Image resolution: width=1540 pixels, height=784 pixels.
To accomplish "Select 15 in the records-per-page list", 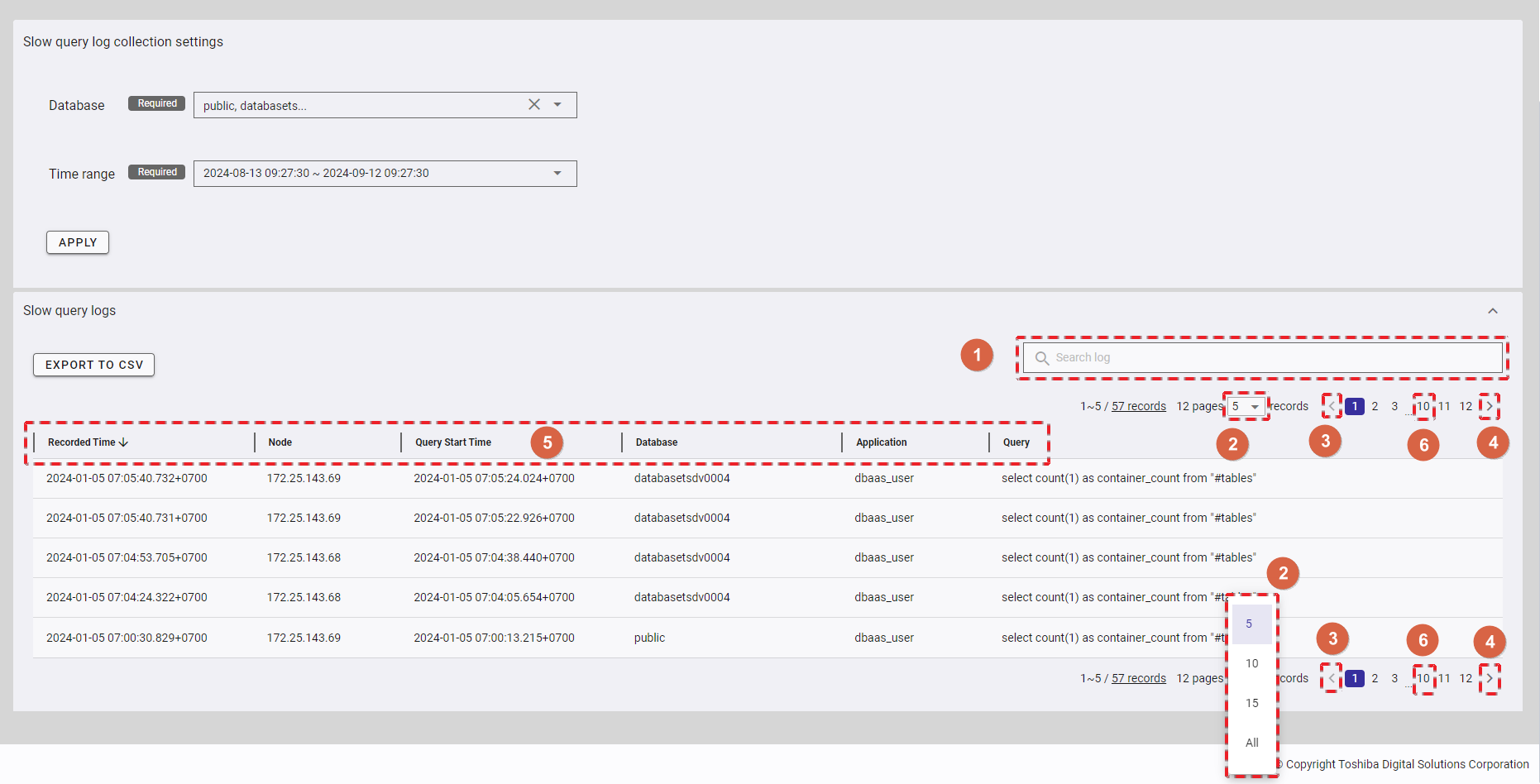I will (1251, 703).
